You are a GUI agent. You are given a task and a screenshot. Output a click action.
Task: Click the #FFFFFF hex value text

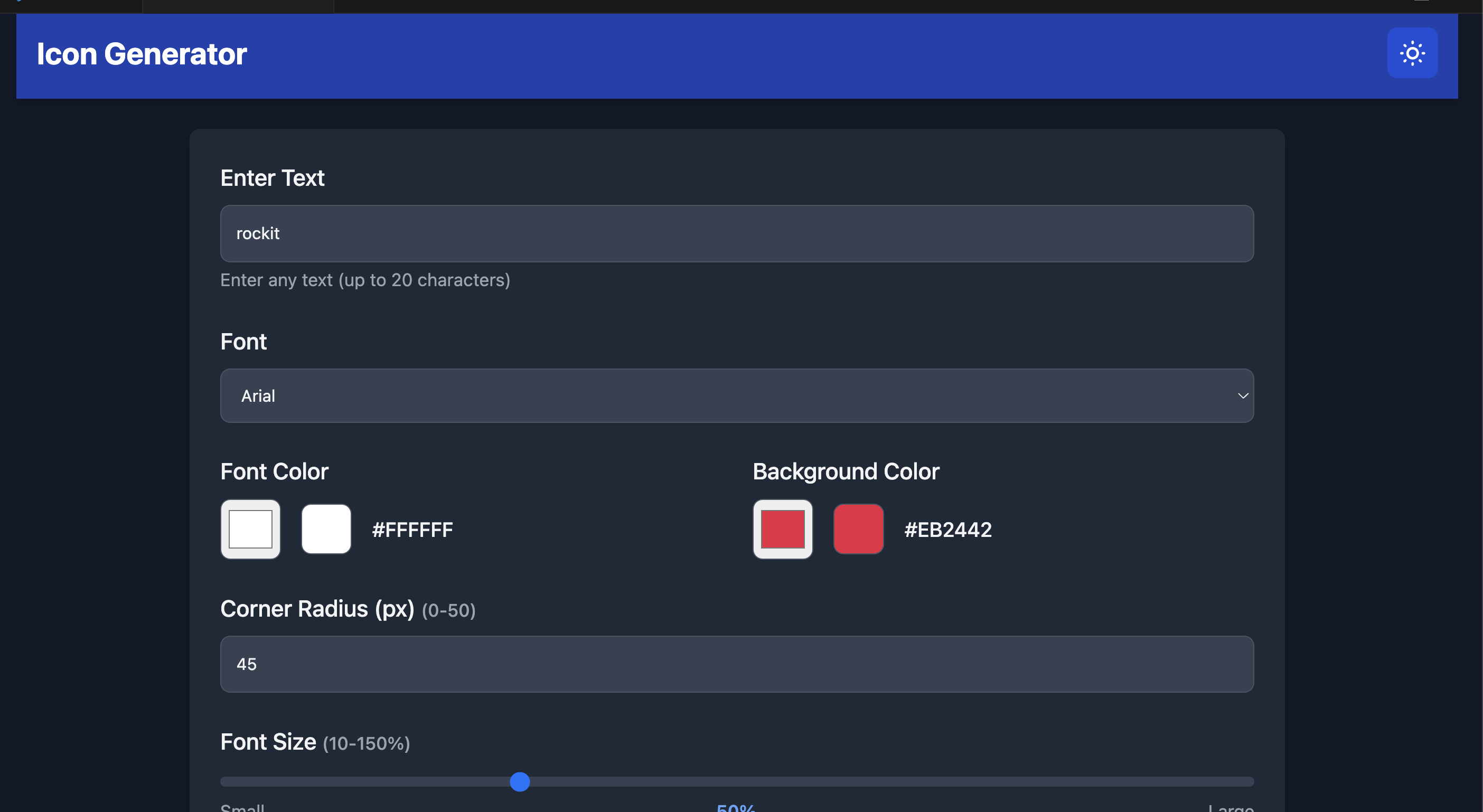pos(412,530)
